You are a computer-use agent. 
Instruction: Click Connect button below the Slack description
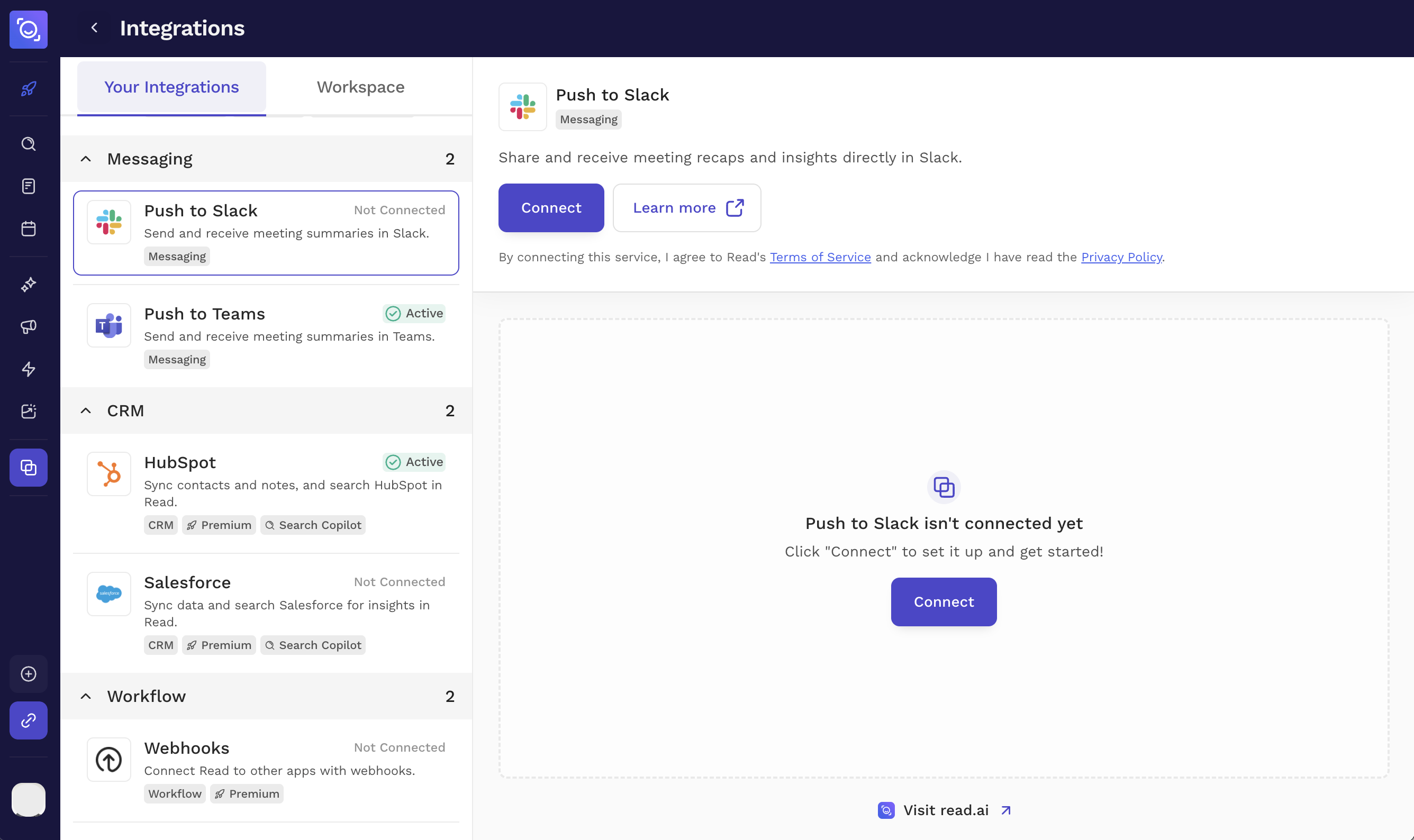551,208
